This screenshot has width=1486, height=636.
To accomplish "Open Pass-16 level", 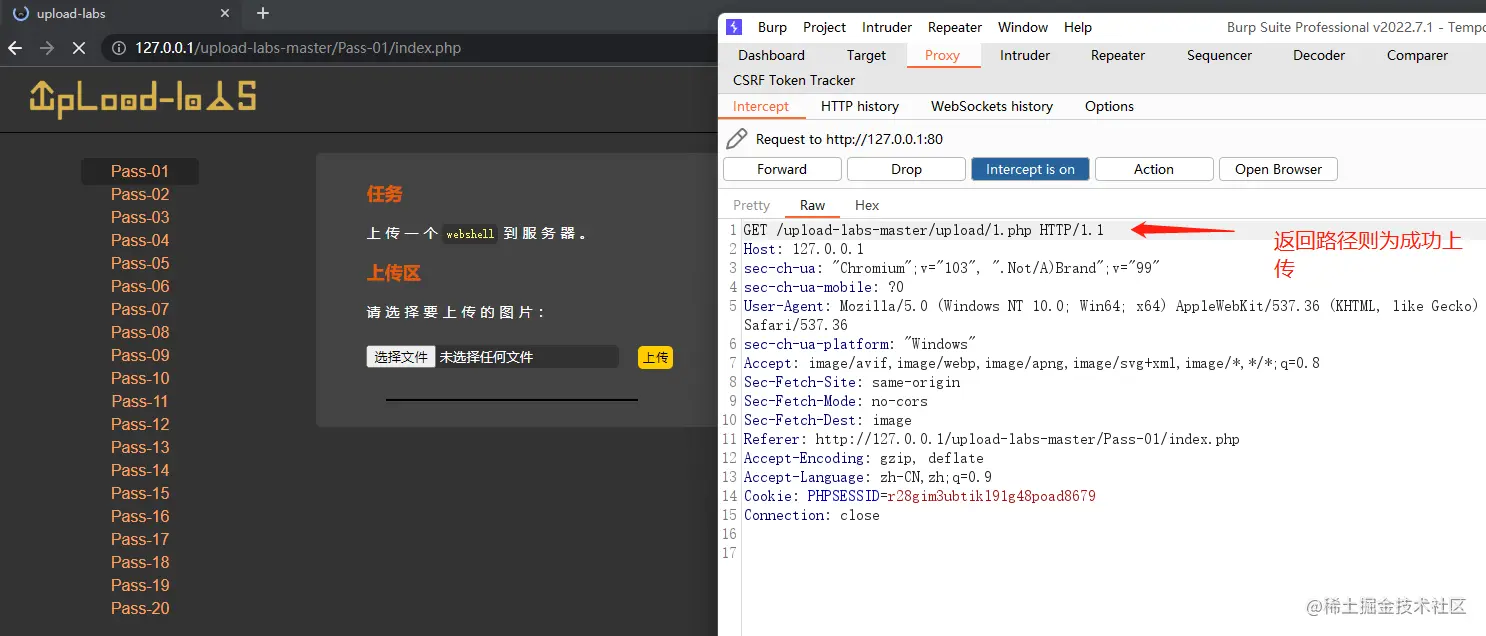I will pyautogui.click(x=140, y=516).
